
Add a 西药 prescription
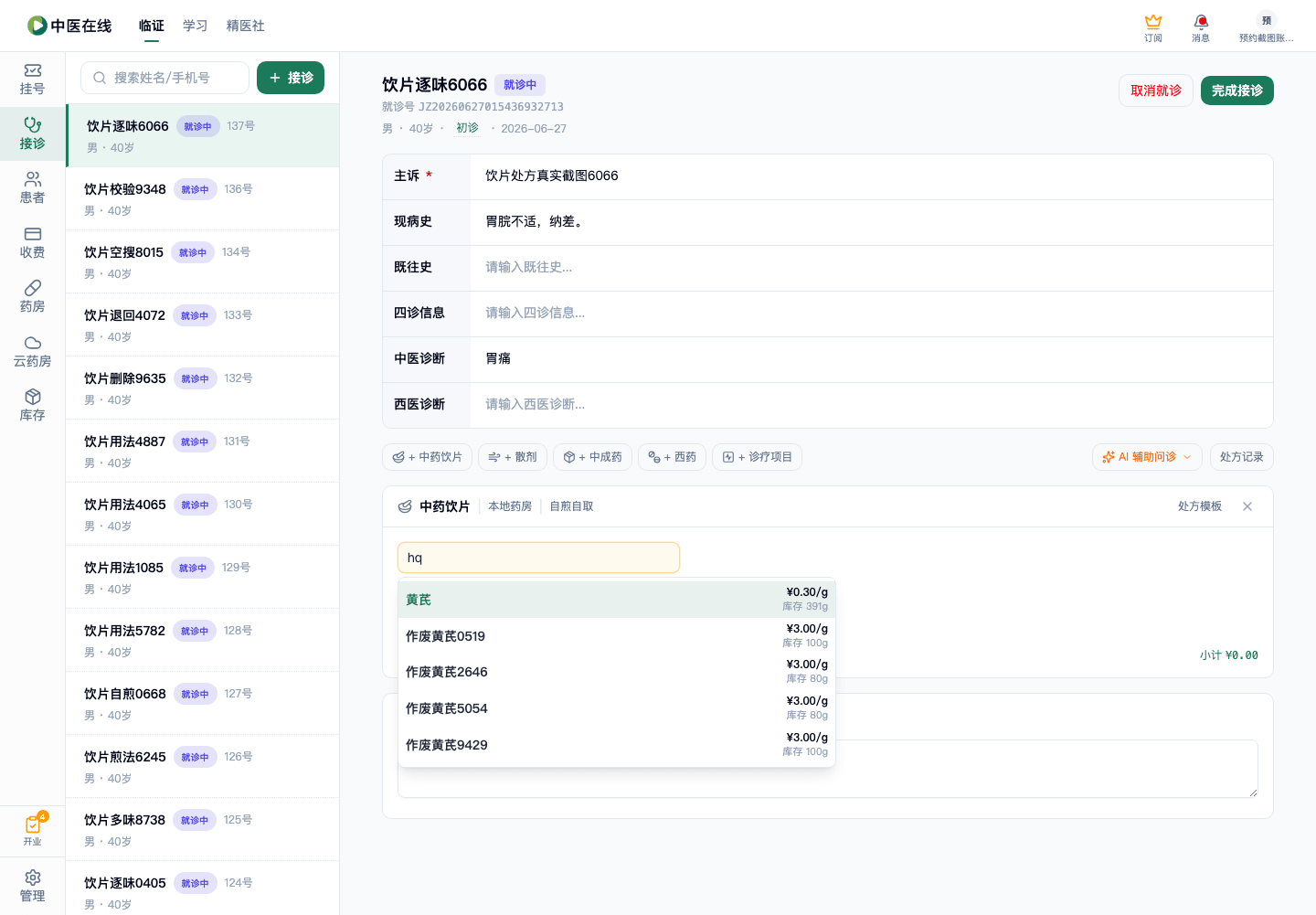click(672, 457)
